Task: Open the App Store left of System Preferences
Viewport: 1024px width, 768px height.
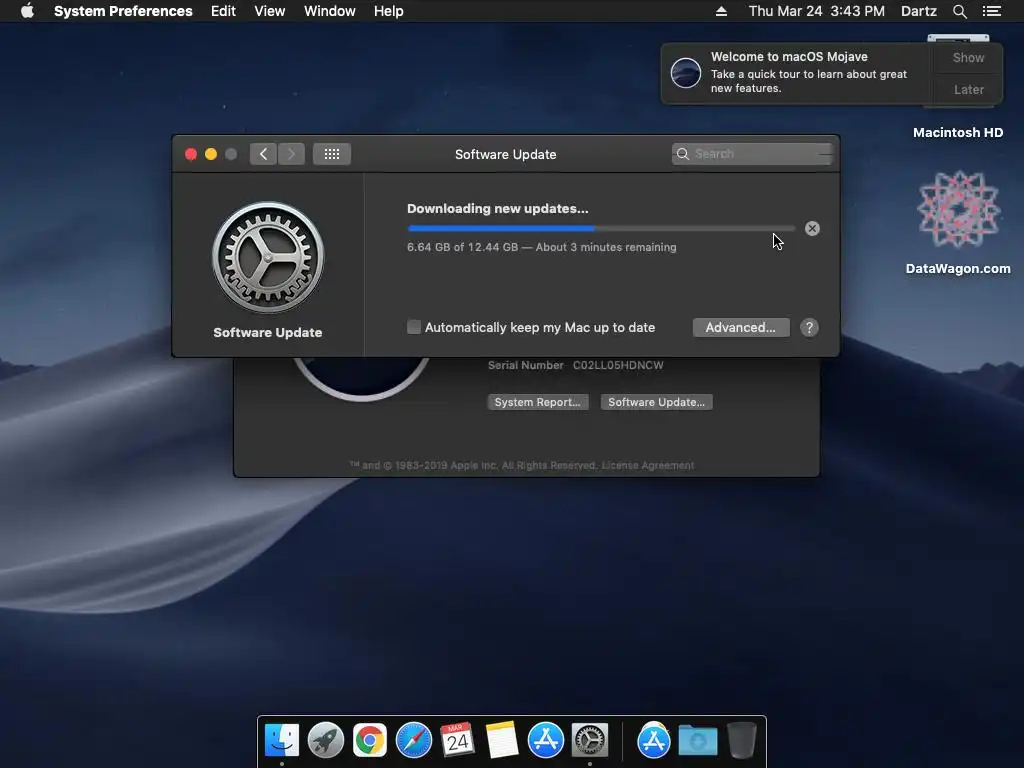Action: coord(545,740)
